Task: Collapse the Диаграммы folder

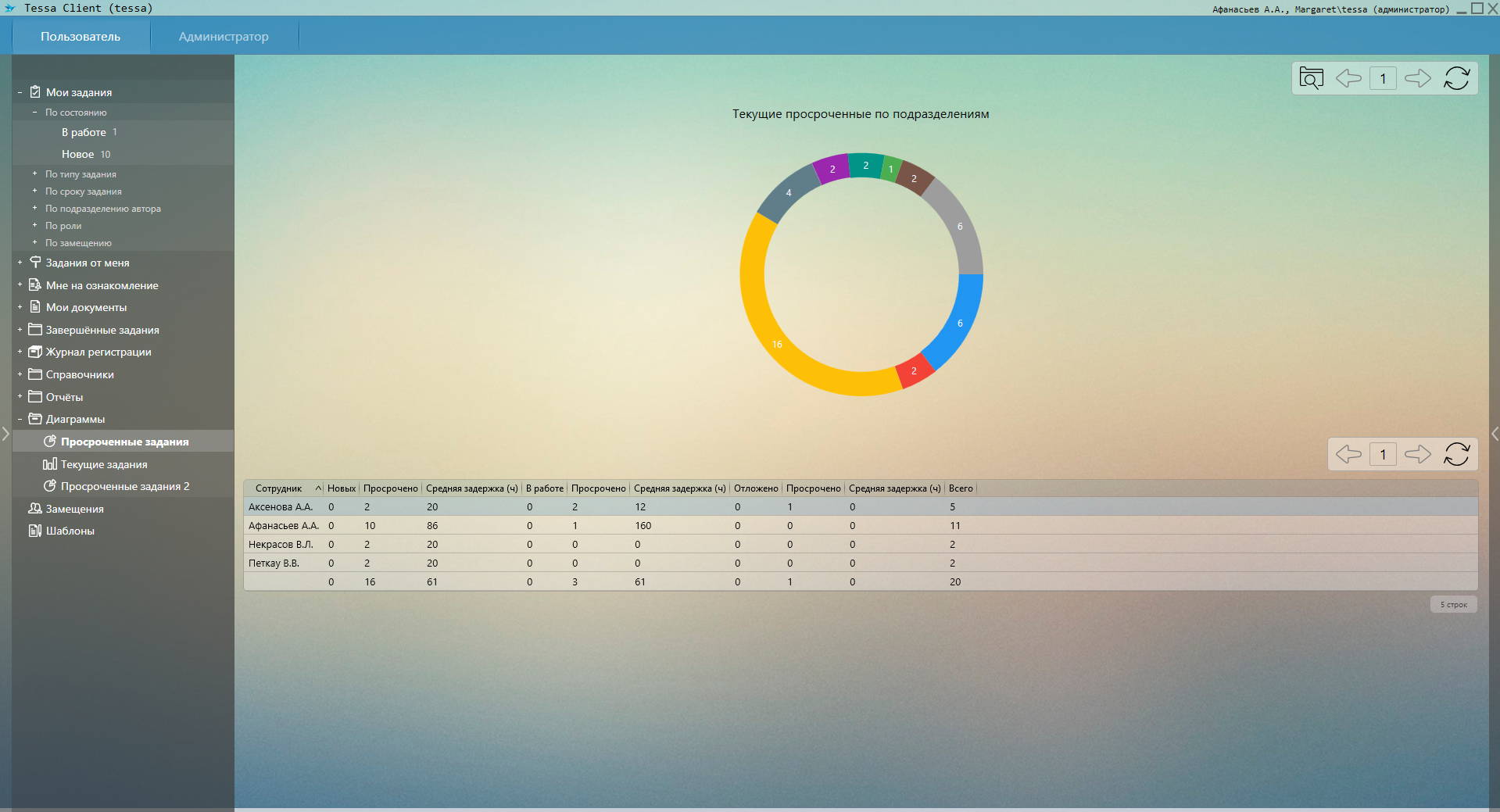Action: pos(20,419)
